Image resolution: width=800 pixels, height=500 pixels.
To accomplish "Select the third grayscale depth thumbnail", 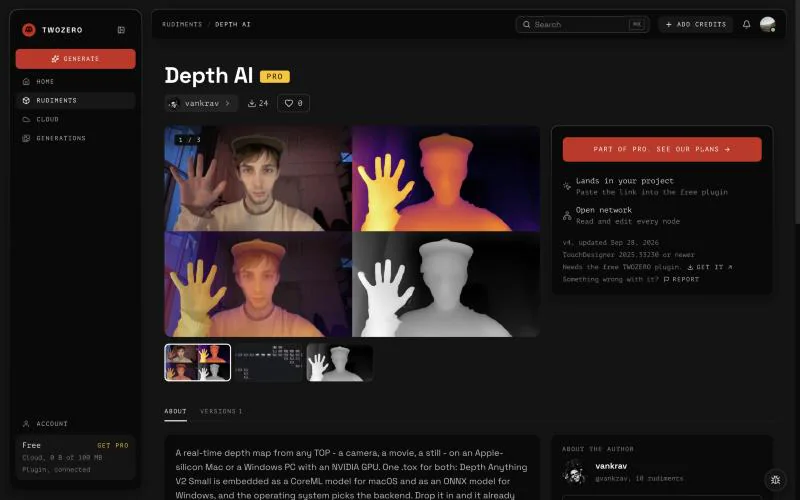I will tap(339, 362).
